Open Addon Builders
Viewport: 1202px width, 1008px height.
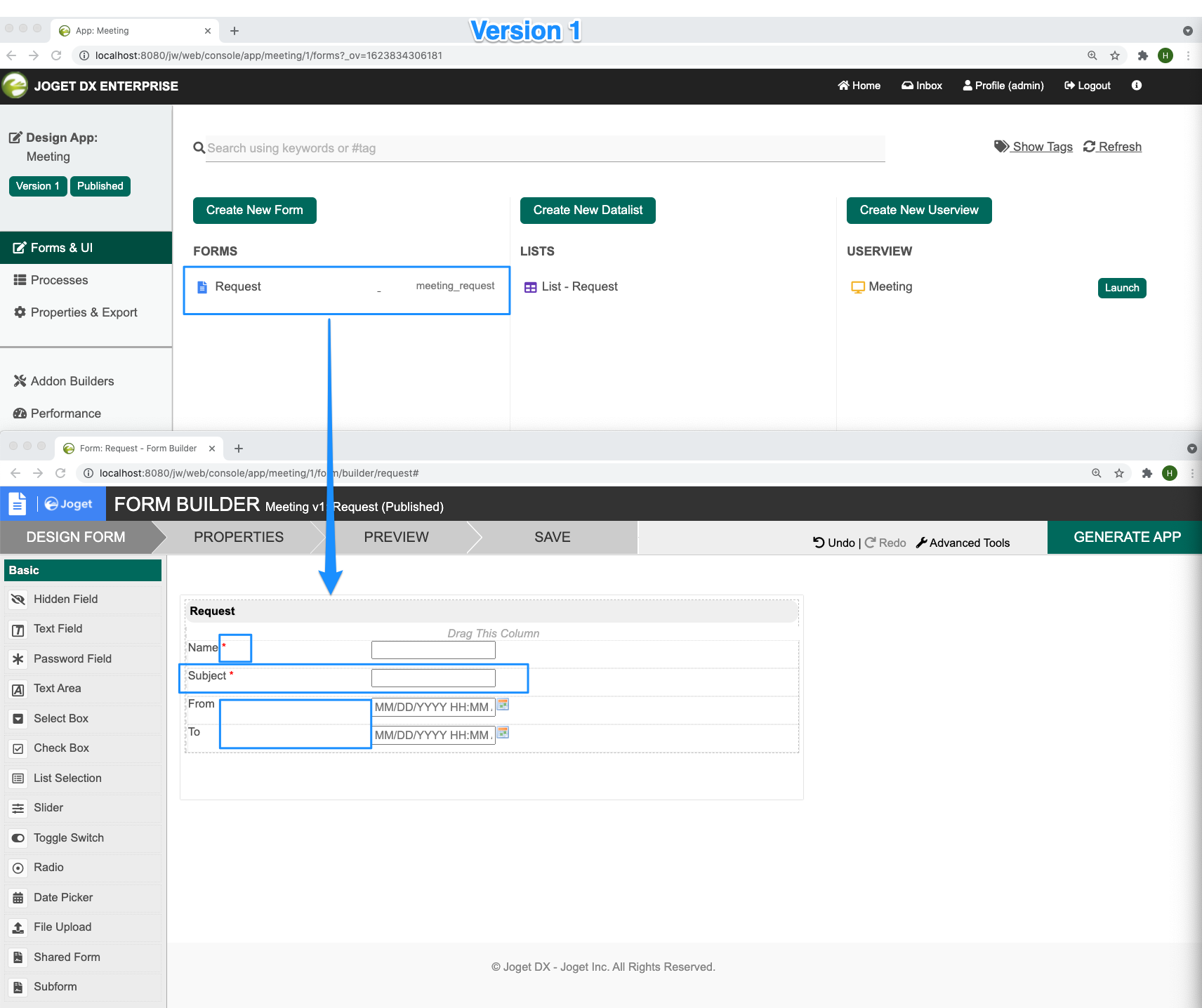click(x=86, y=381)
